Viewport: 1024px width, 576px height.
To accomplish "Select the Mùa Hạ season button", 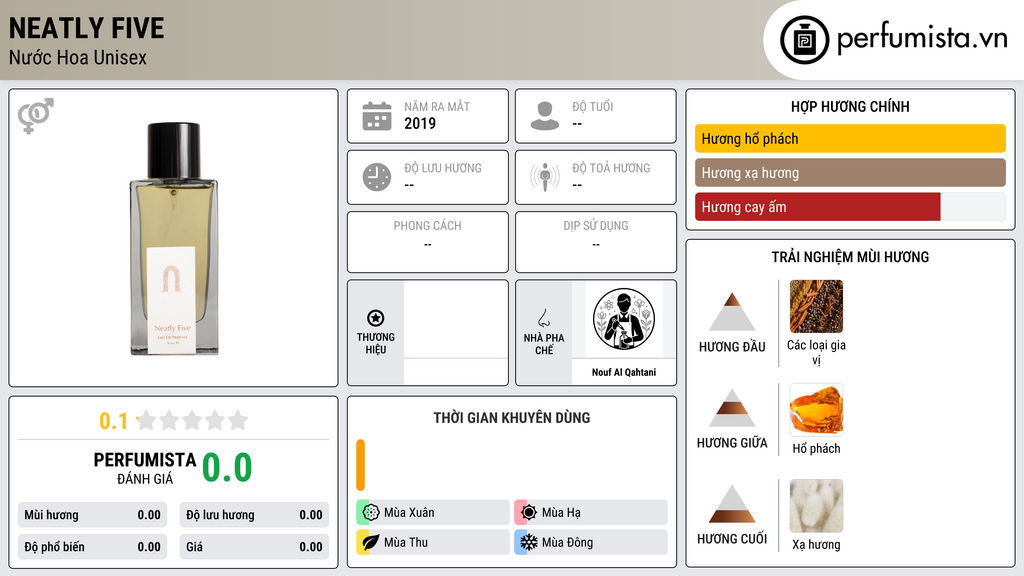I will [591, 513].
